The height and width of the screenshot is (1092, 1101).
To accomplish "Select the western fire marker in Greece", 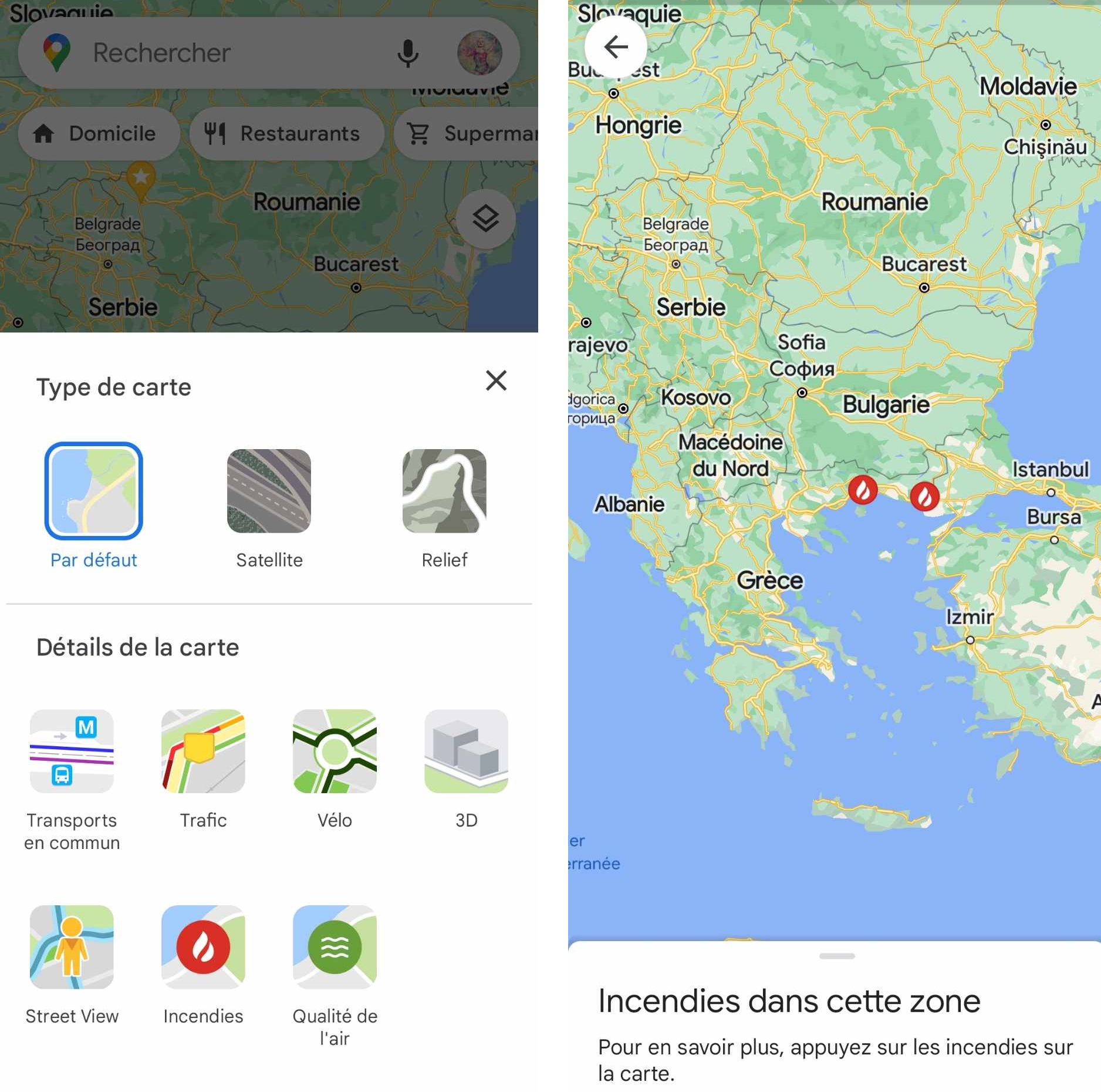I will click(862, 490).
